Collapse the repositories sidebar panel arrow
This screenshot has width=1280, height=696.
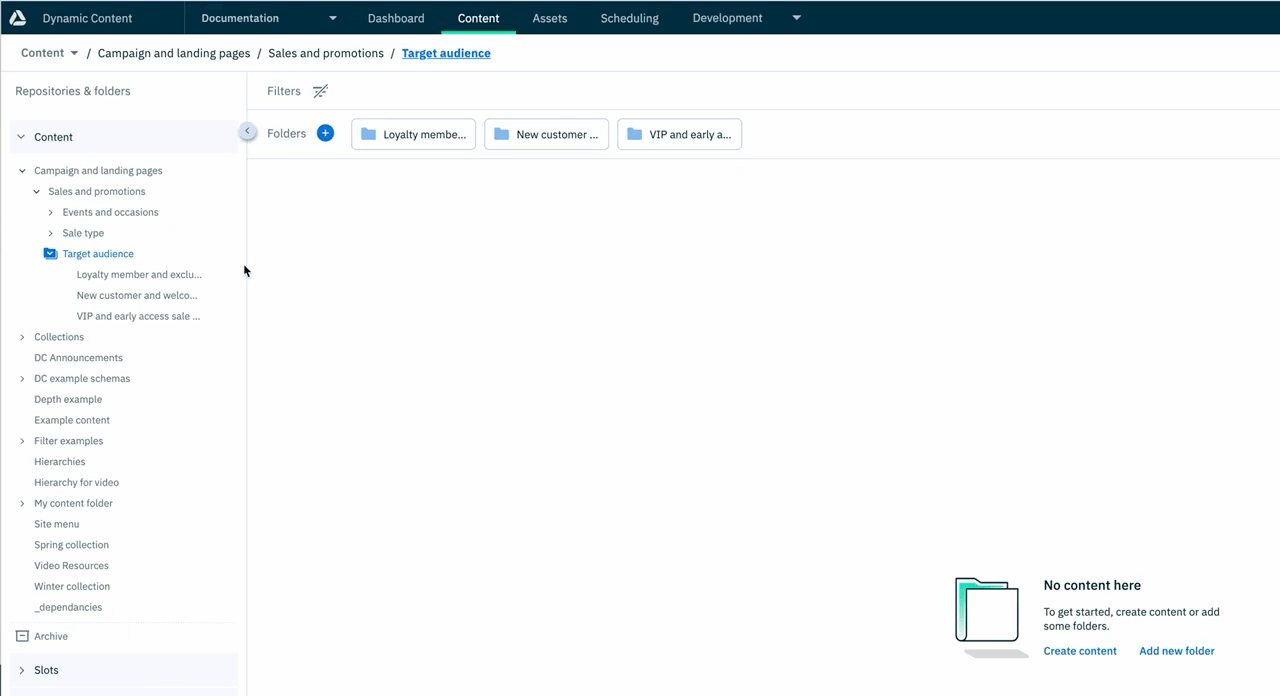tap(247, 131)
